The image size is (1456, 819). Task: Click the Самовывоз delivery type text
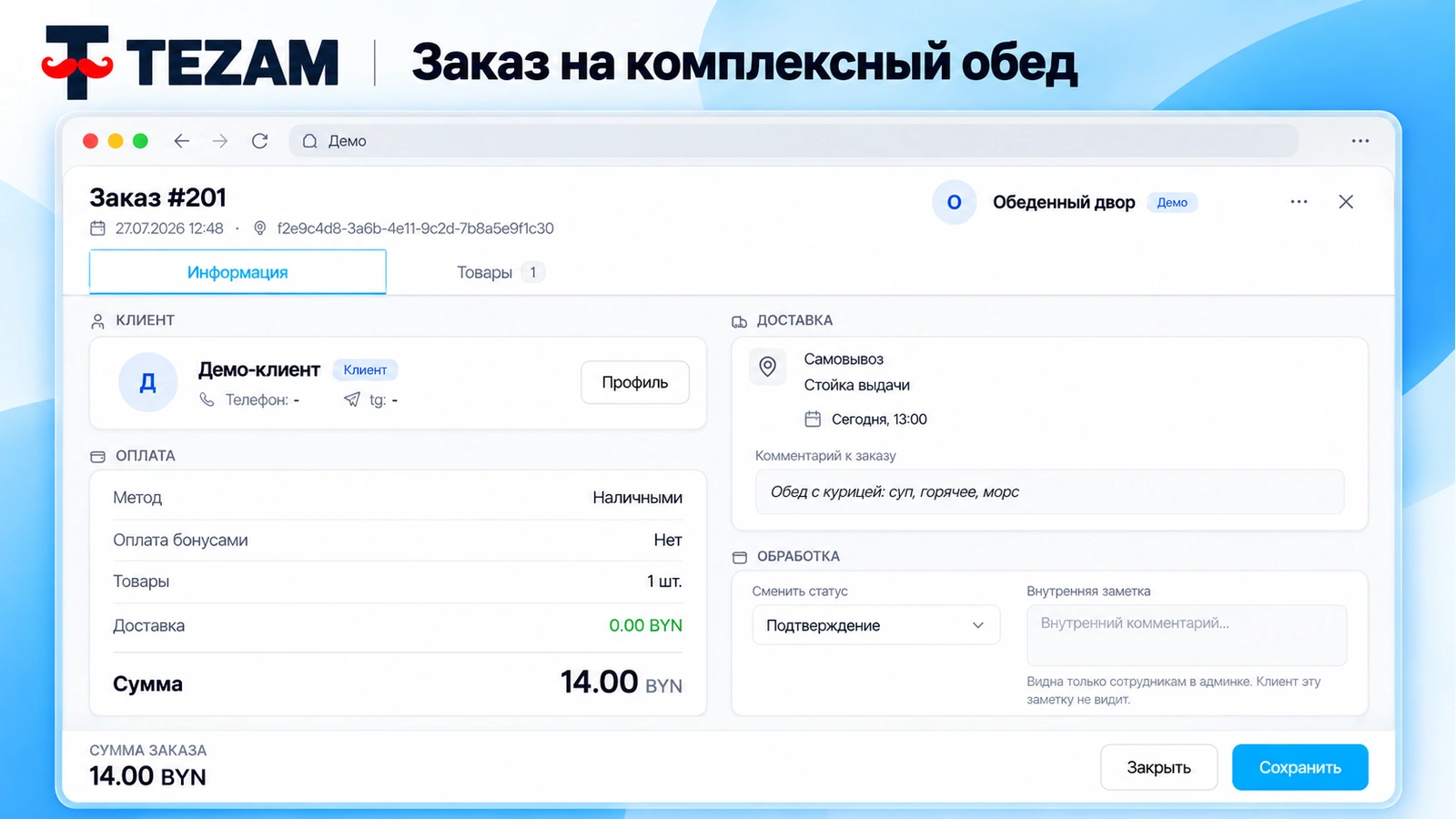[x=844, y=359]
